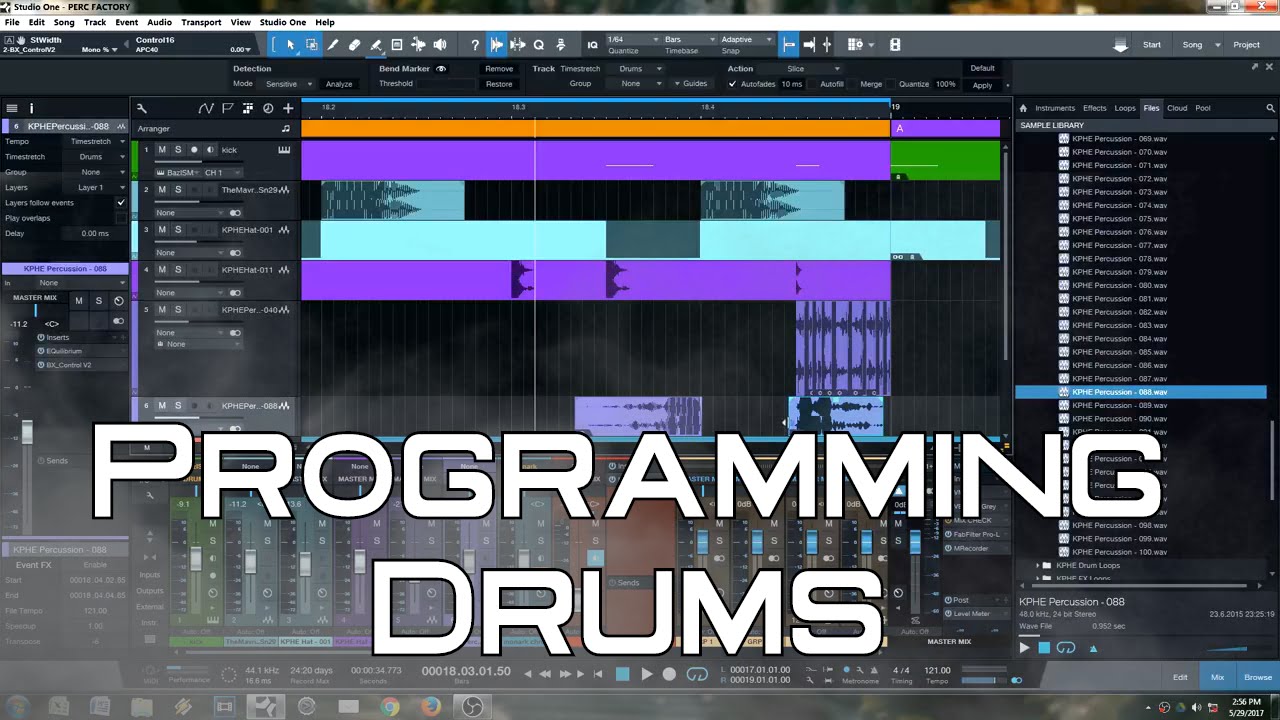Open the Browse view button
The image size is (1280, 720).
click(1258, 677)
